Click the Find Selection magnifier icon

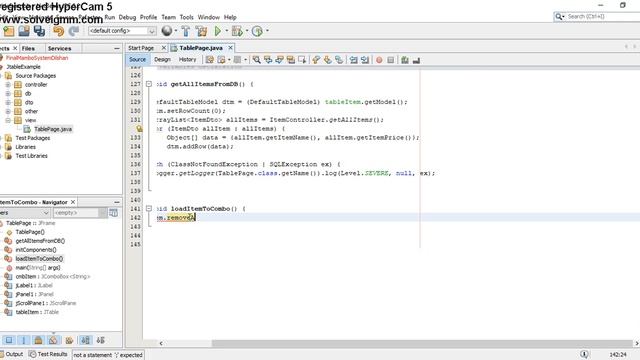[x=256, y=60]
